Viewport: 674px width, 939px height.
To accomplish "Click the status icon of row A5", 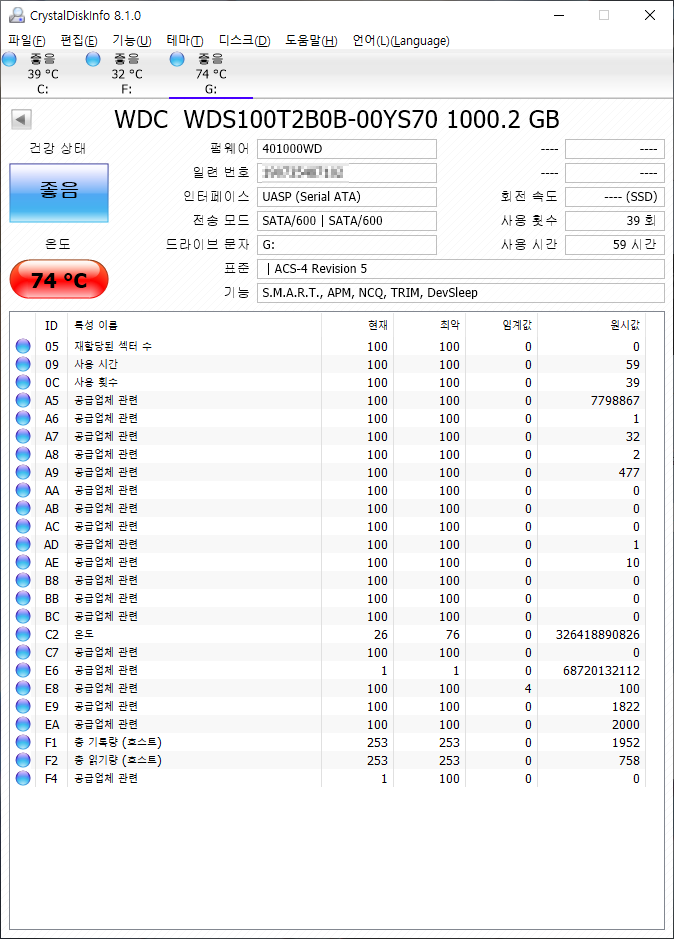I will point(23,400).
